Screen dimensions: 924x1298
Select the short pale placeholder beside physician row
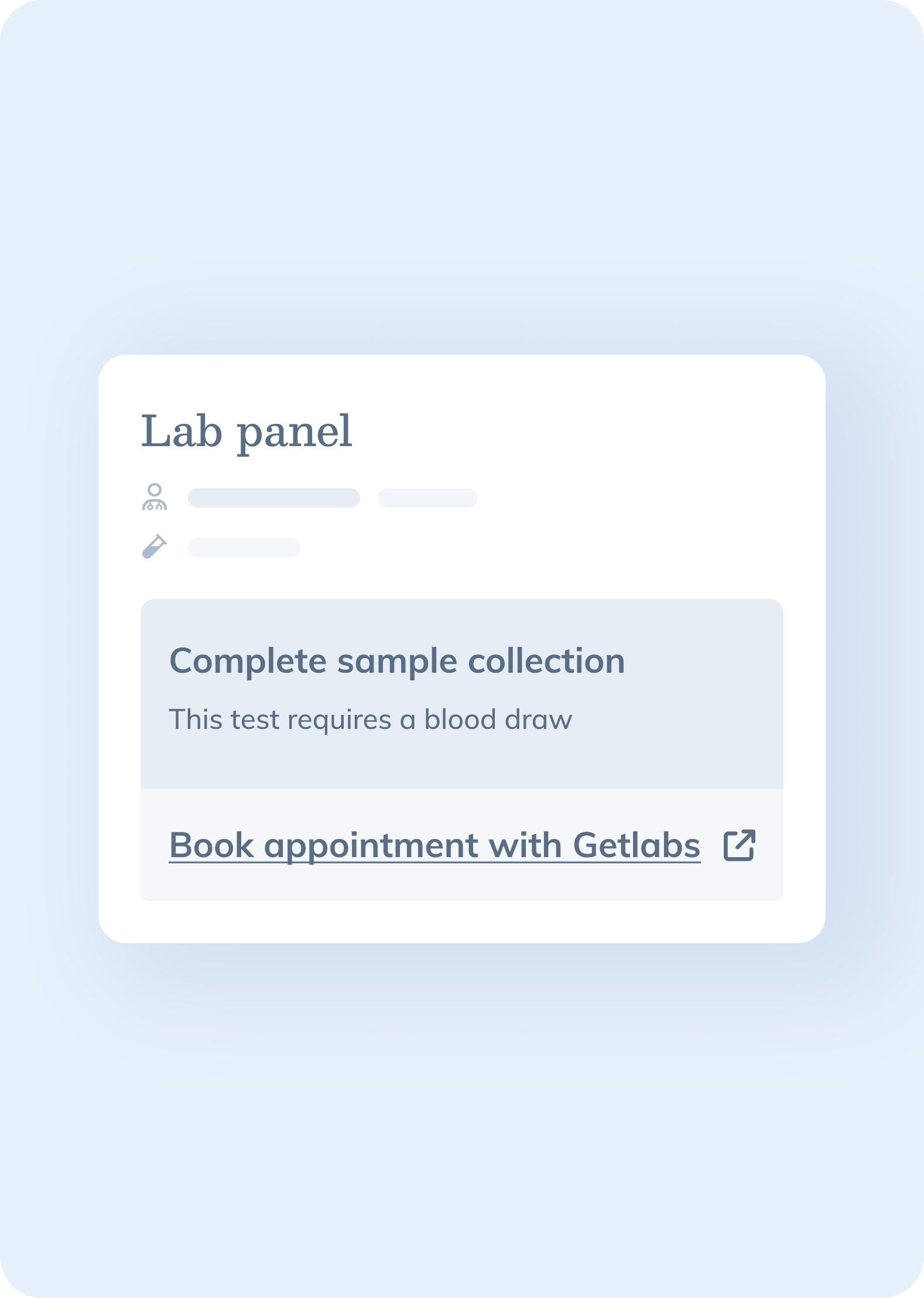coord(427,498)
